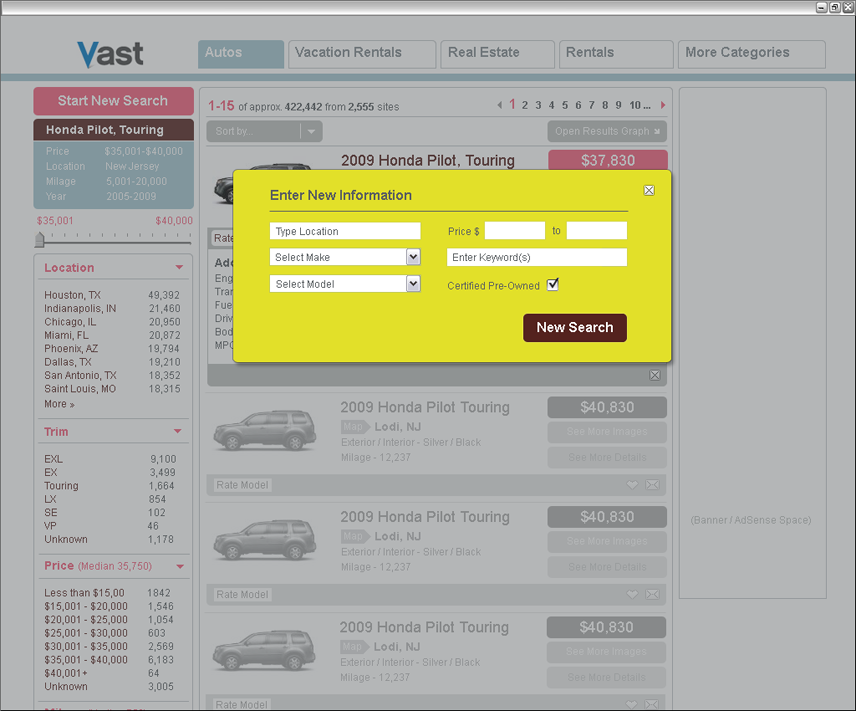Go to results page 5

pyautogui.click(x=564, y=105)
